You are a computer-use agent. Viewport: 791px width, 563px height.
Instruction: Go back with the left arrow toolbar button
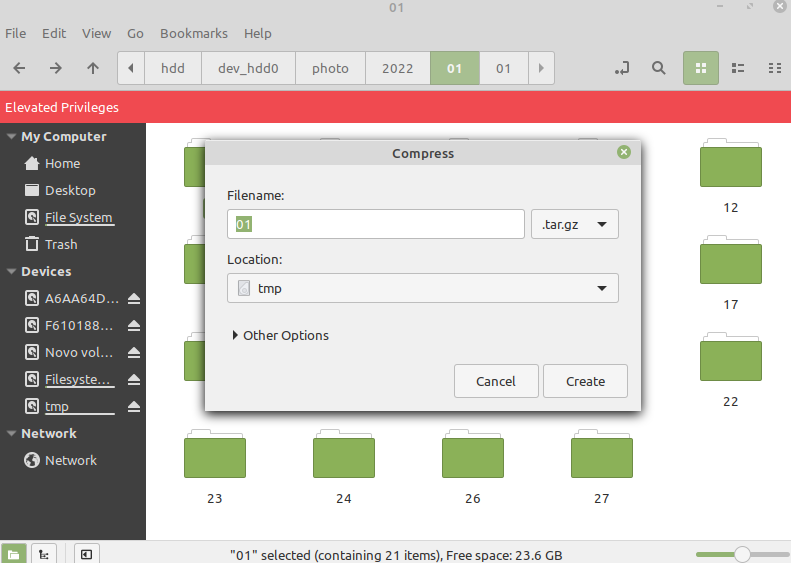point(19,68)
